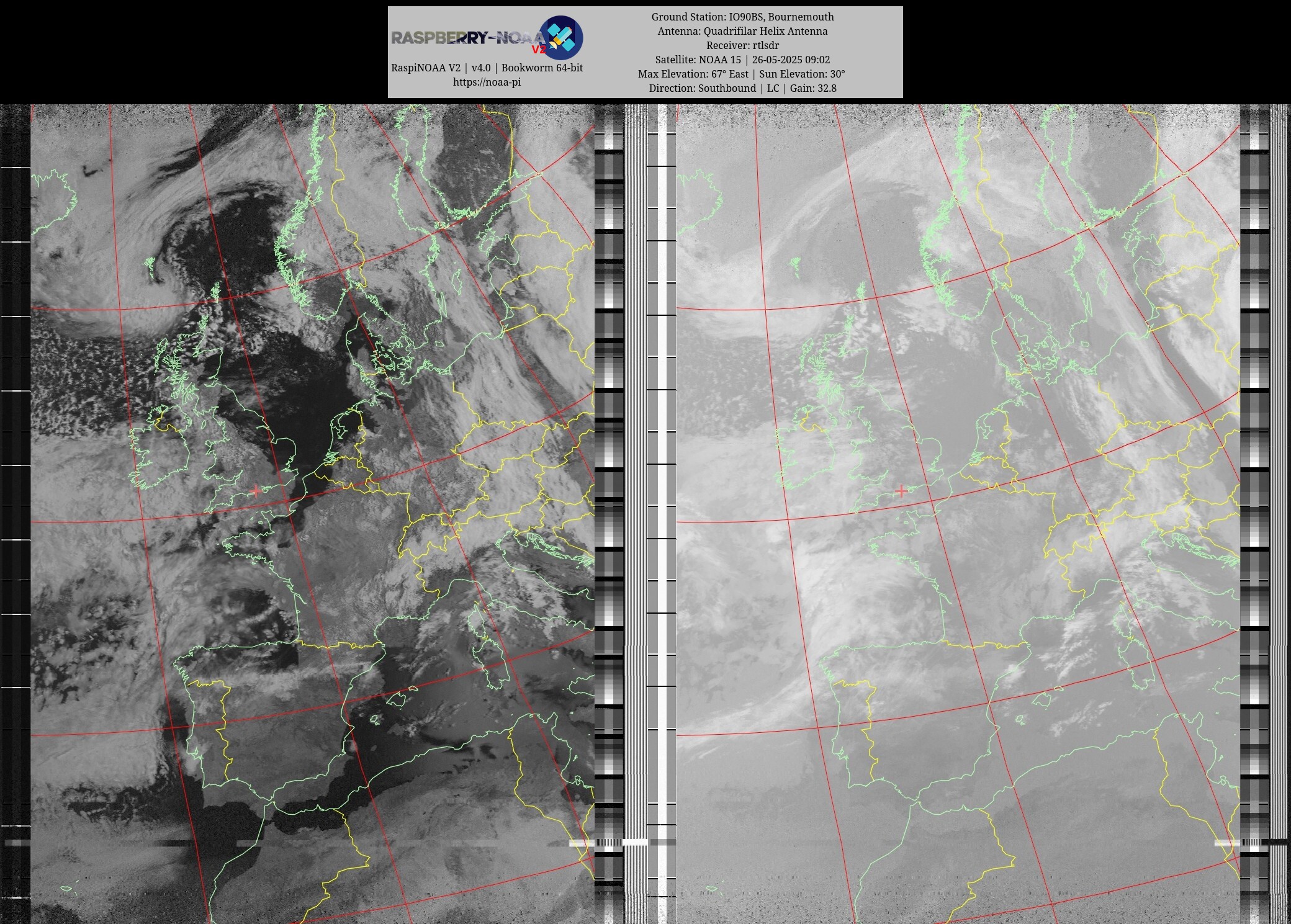This screenshot has width=1291, height=924.
Task: Click 'Satellite: NOAA 15 | 26-05-2025 09:02' text
Action: (742, 60)
